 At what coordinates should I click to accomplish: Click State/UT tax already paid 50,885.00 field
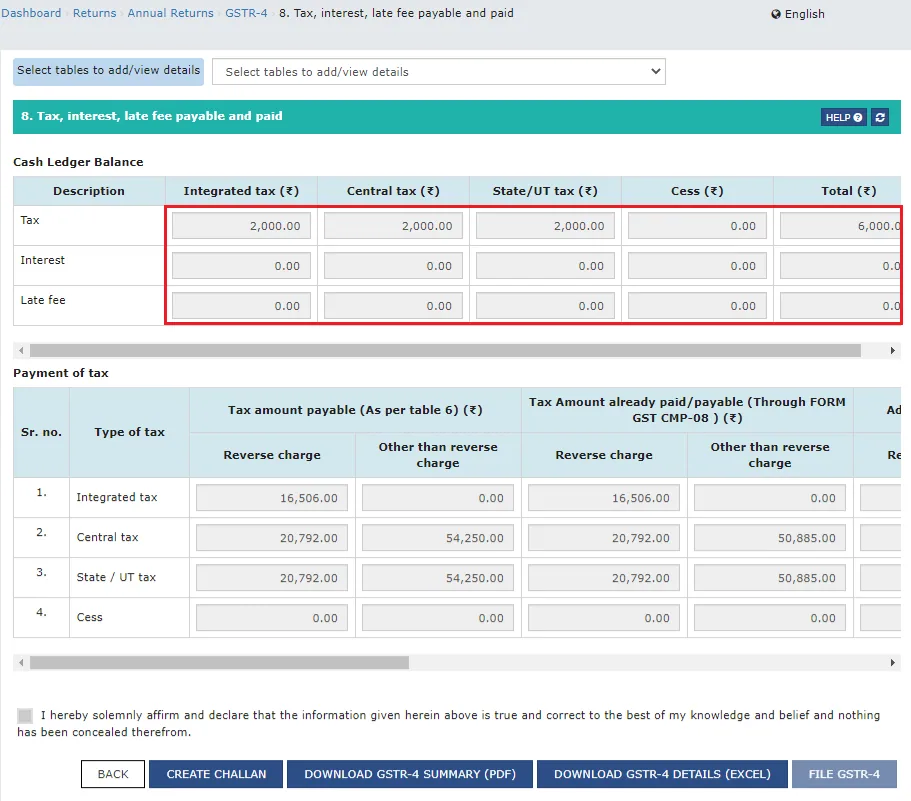[x=770, y=578]
